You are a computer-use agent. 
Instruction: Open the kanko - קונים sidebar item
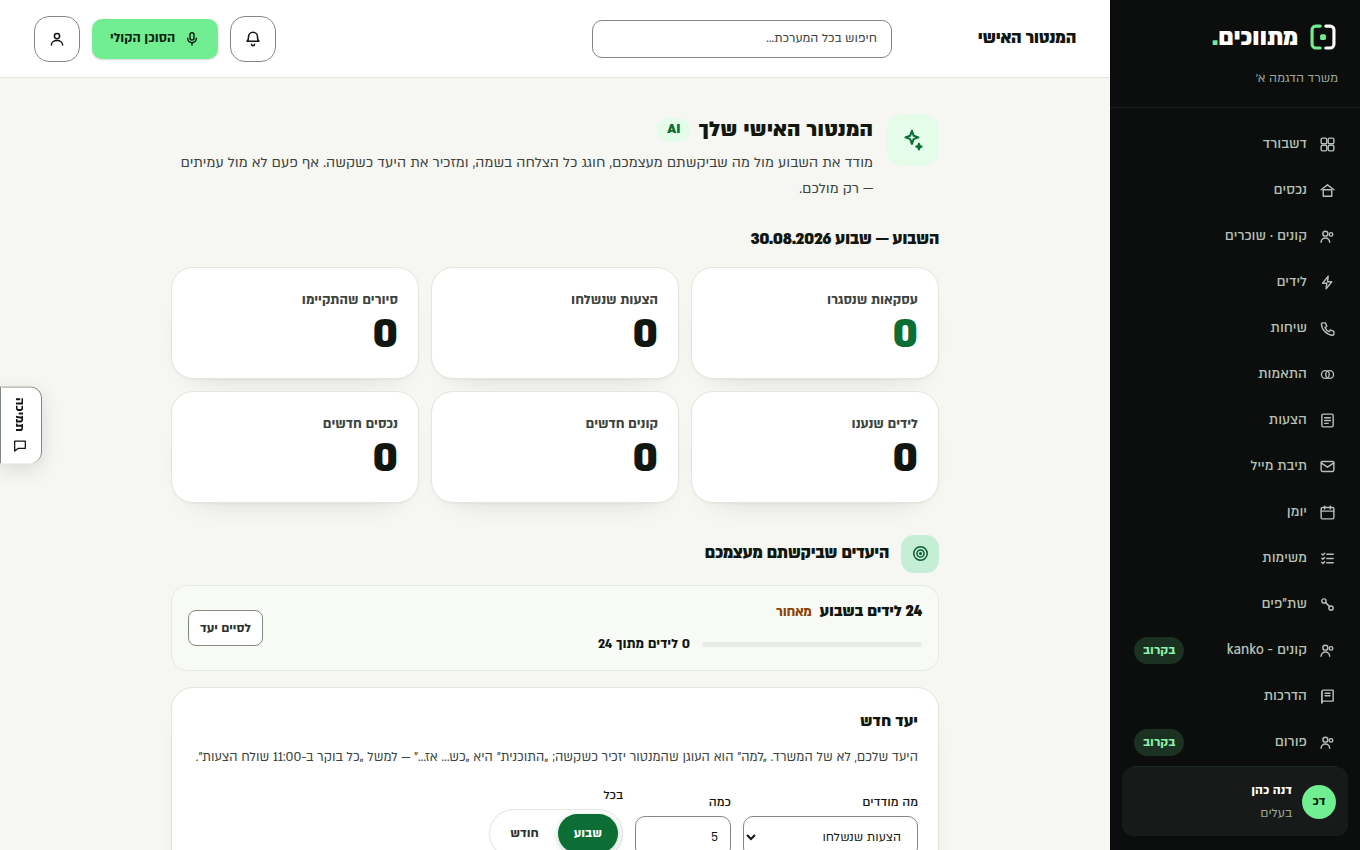(x=1234, y=650)
